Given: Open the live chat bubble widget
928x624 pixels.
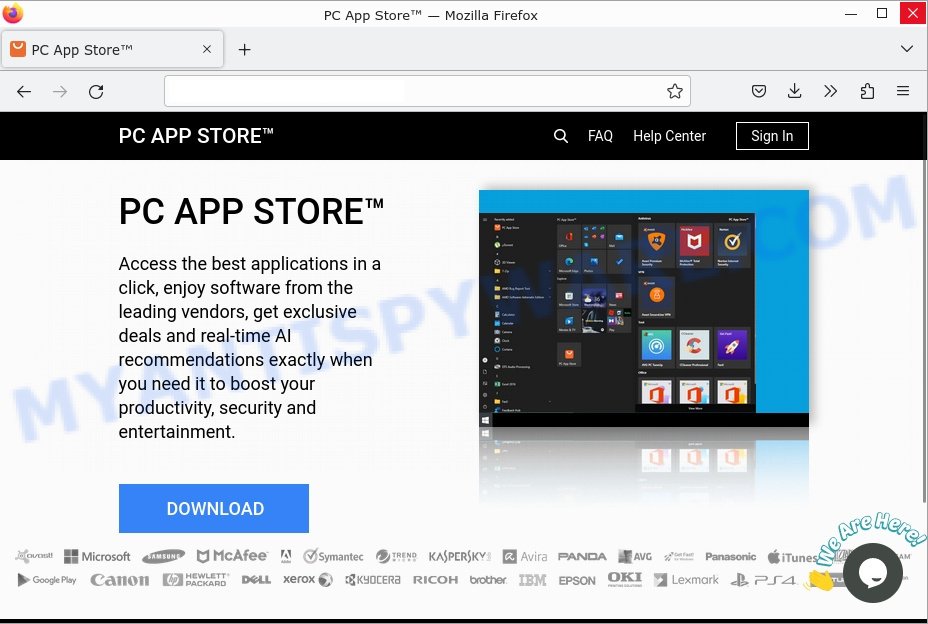Looking at the screenshot, I should point(872,573).
